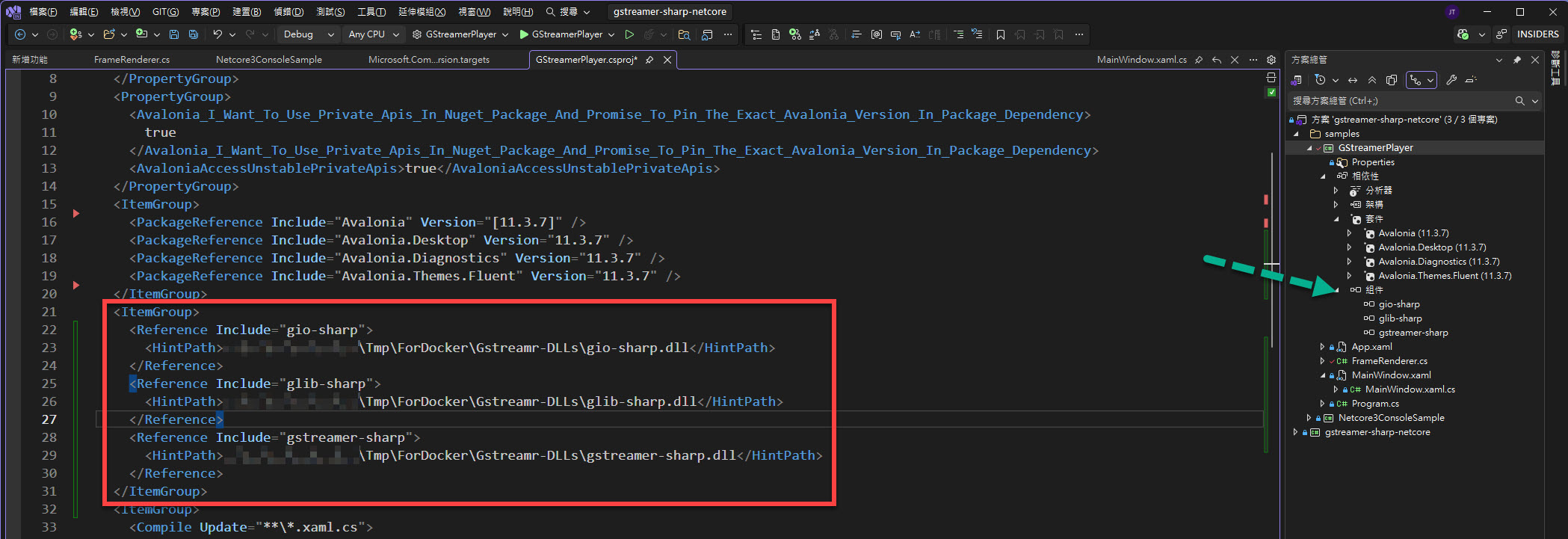Select gstreamer-sharp reference in Solution Explorer
Viewport: 1568px width, 539px height.
pyautogui.click(x=1413, y=333)
